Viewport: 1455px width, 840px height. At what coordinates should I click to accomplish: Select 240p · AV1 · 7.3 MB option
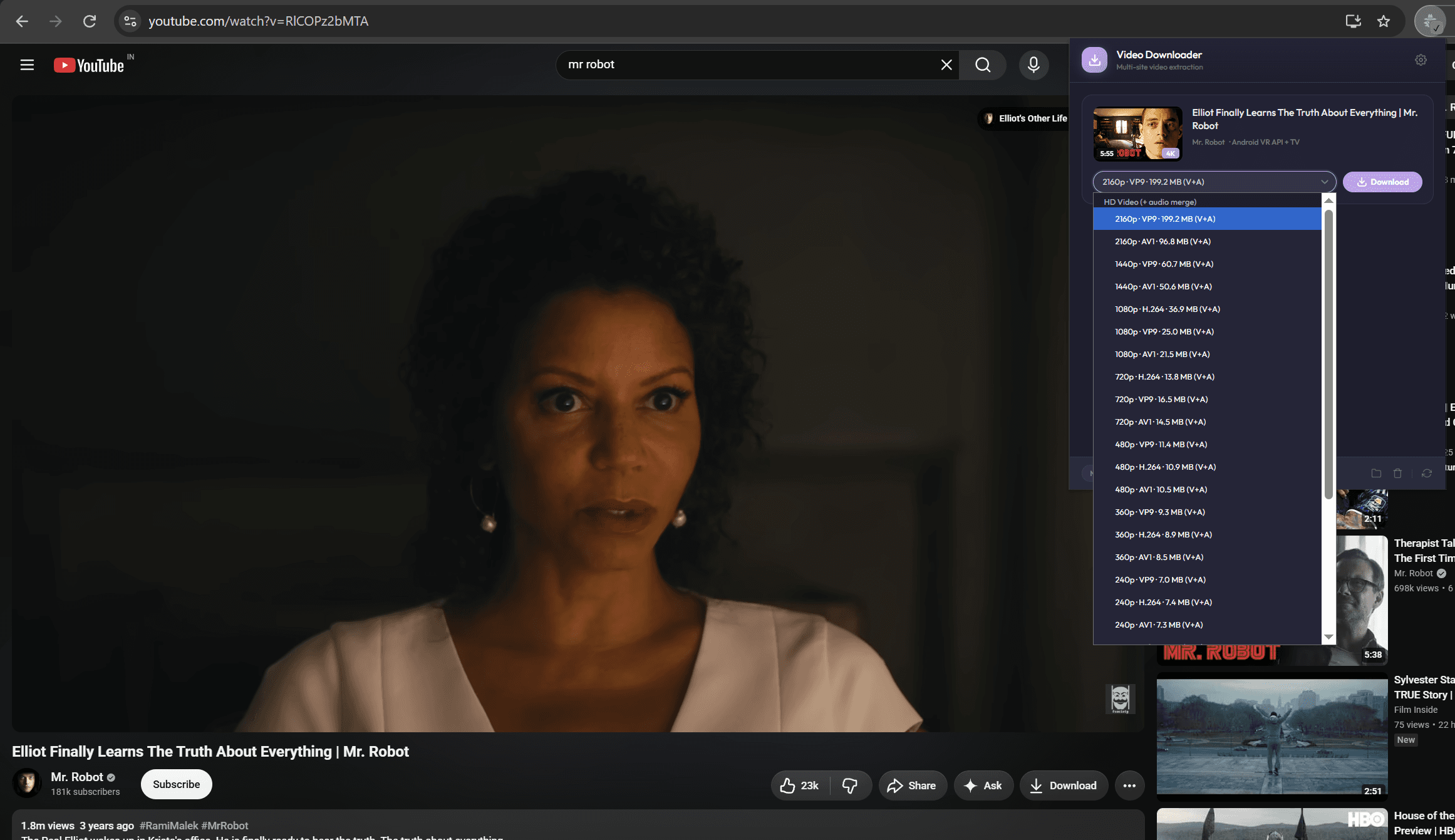1207,625
